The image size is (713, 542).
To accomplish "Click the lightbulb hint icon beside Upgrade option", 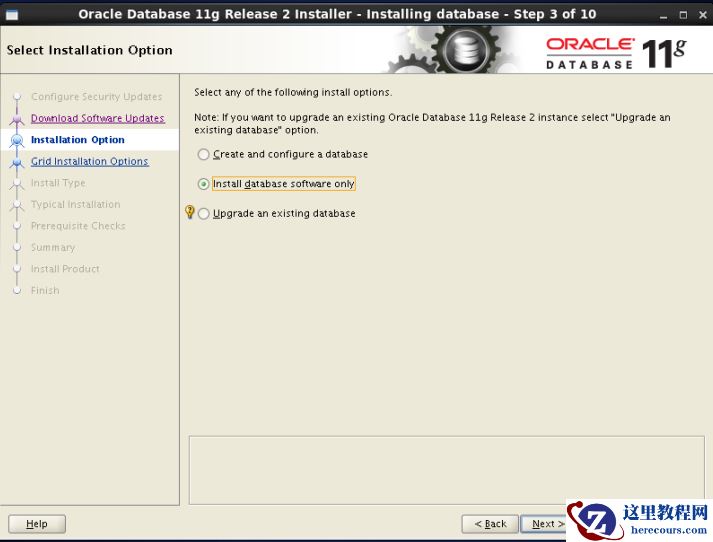I will click(x=190, y=212).
